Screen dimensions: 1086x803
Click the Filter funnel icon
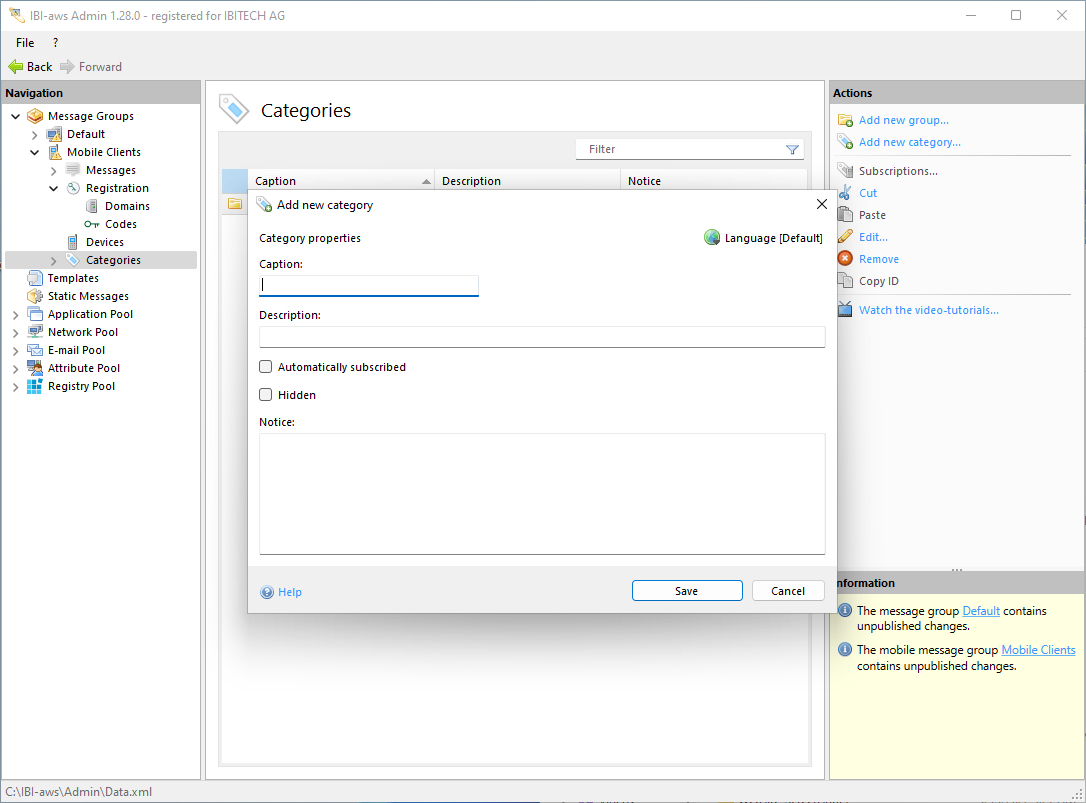[792, 150]
